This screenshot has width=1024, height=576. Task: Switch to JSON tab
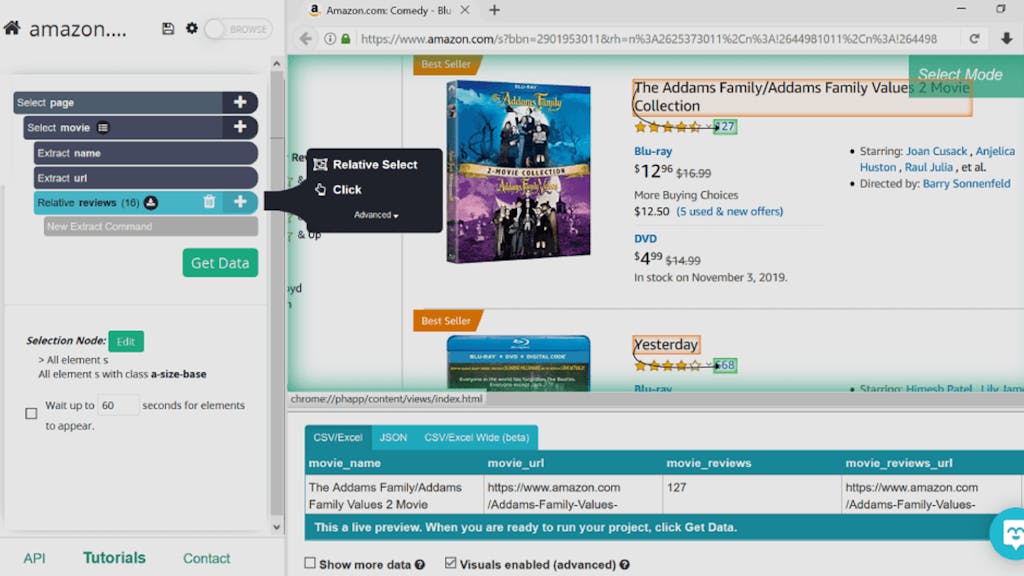click(393, 438)
